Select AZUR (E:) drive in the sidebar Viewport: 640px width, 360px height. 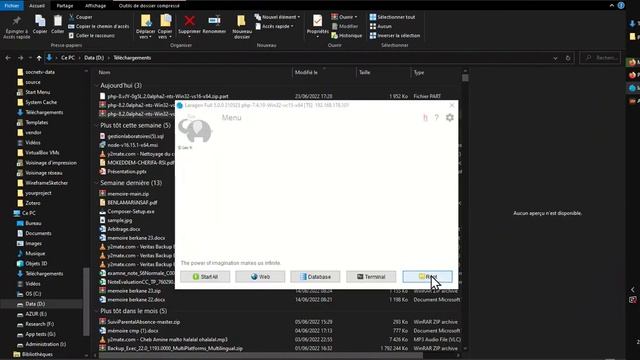coord(36,314)
